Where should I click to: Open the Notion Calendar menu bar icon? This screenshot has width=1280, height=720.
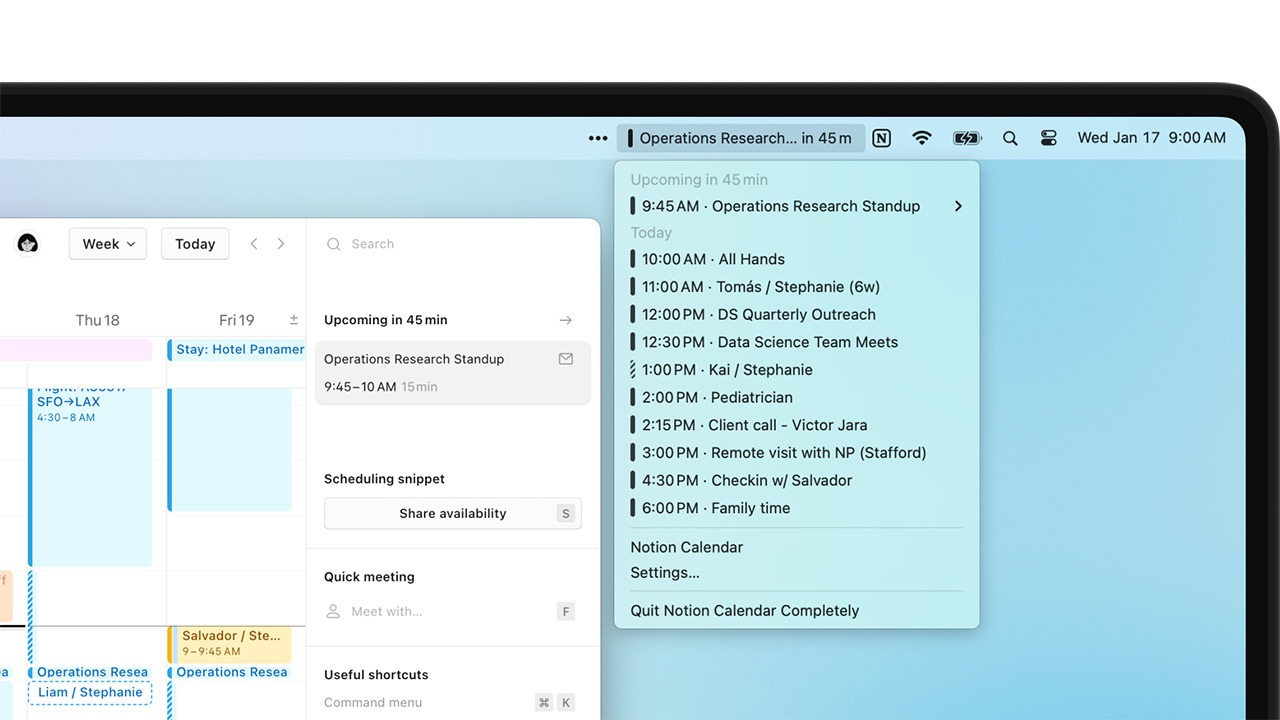tap(740, 137)
